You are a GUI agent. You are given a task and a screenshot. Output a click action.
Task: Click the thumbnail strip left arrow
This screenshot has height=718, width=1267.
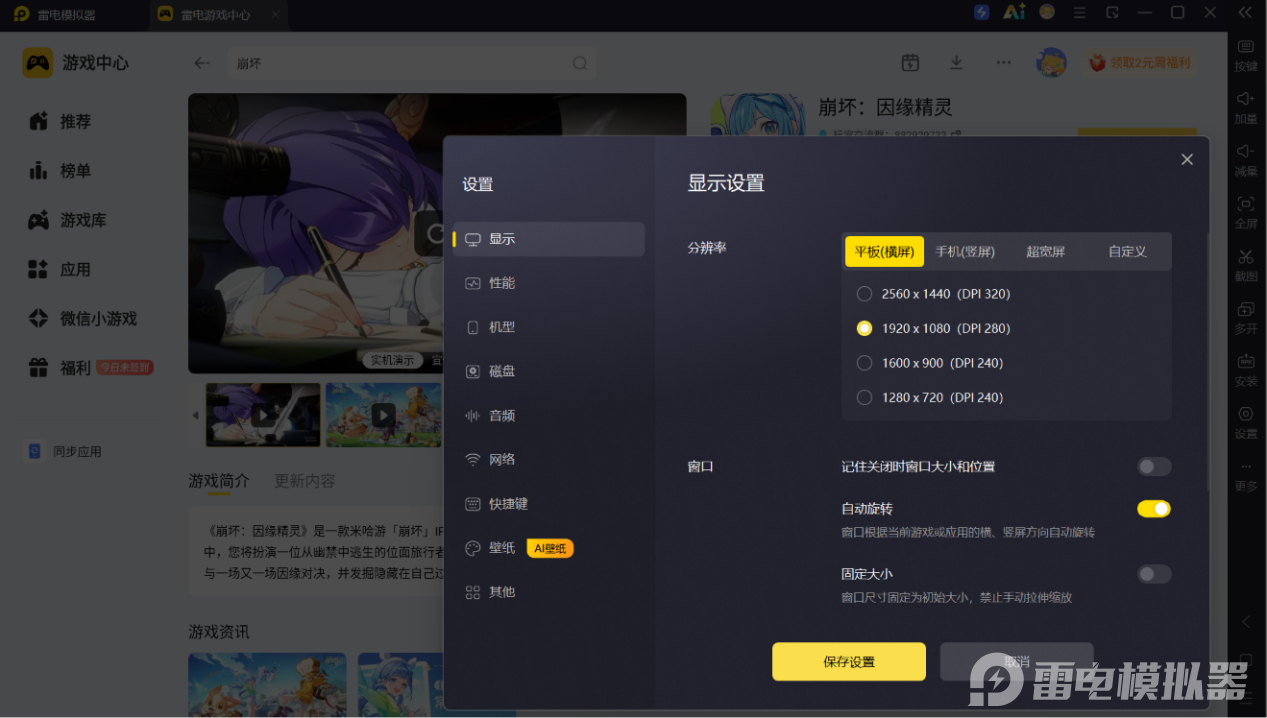(x=195, y=414)
